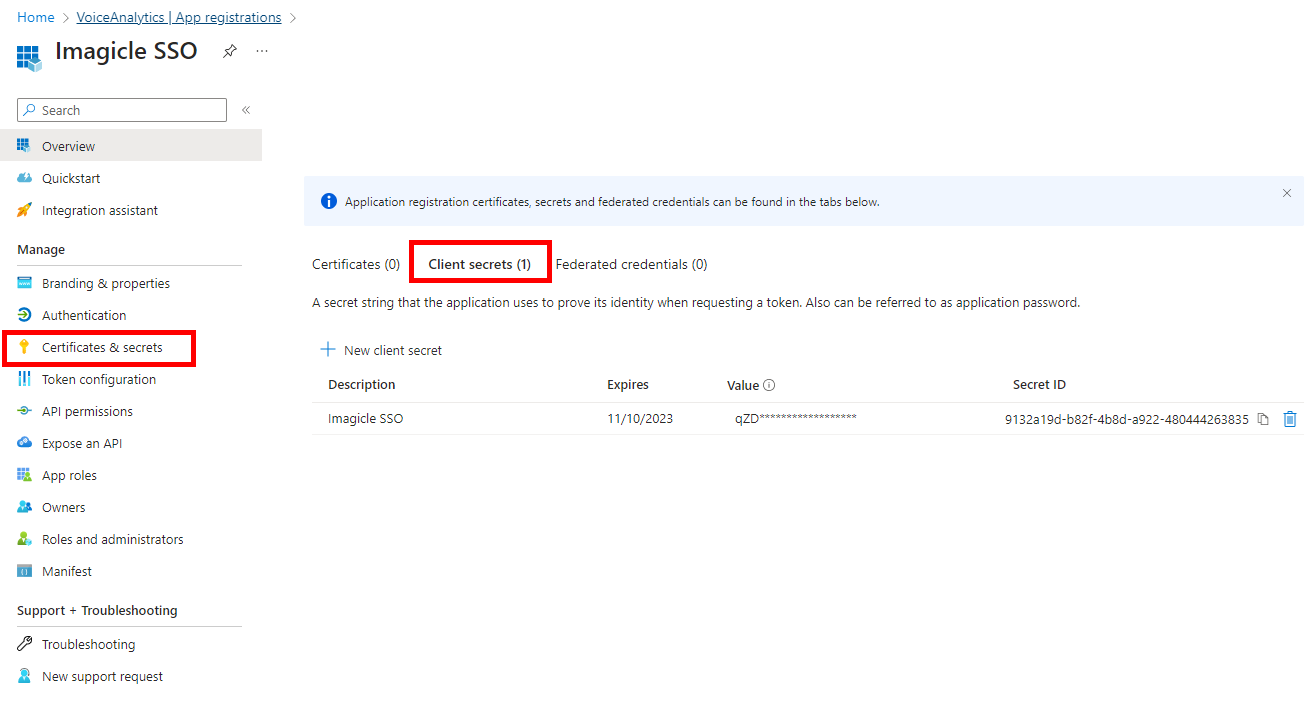Select the Client secrets tab

pyautogui.click(x=479, y=264)
